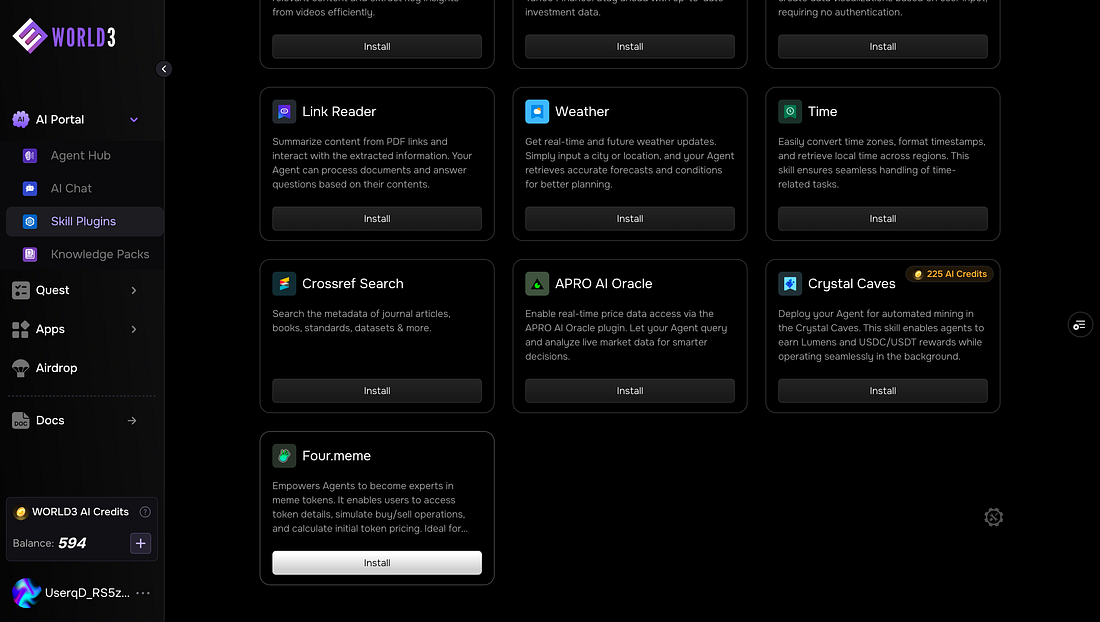The image size is (1100, 622).
Task: Open user account options ellipsis menu
Action: [143, 593]
